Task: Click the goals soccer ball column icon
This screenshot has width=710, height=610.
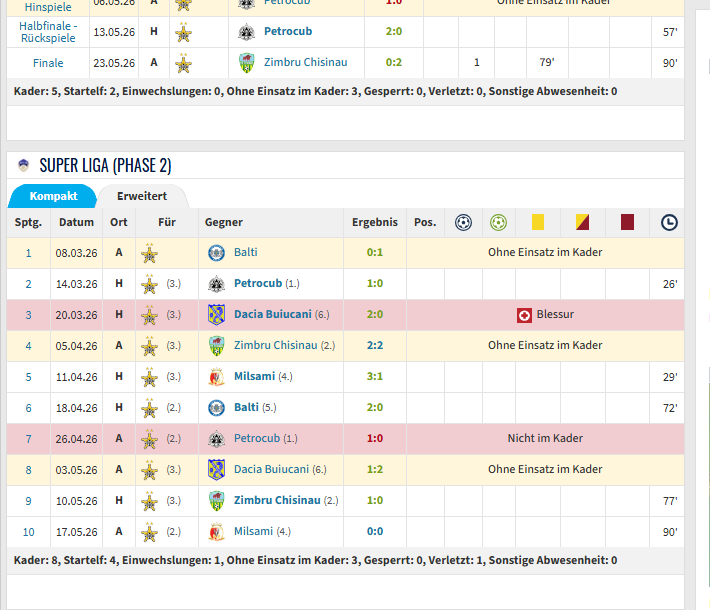Action: coord(463,222)
